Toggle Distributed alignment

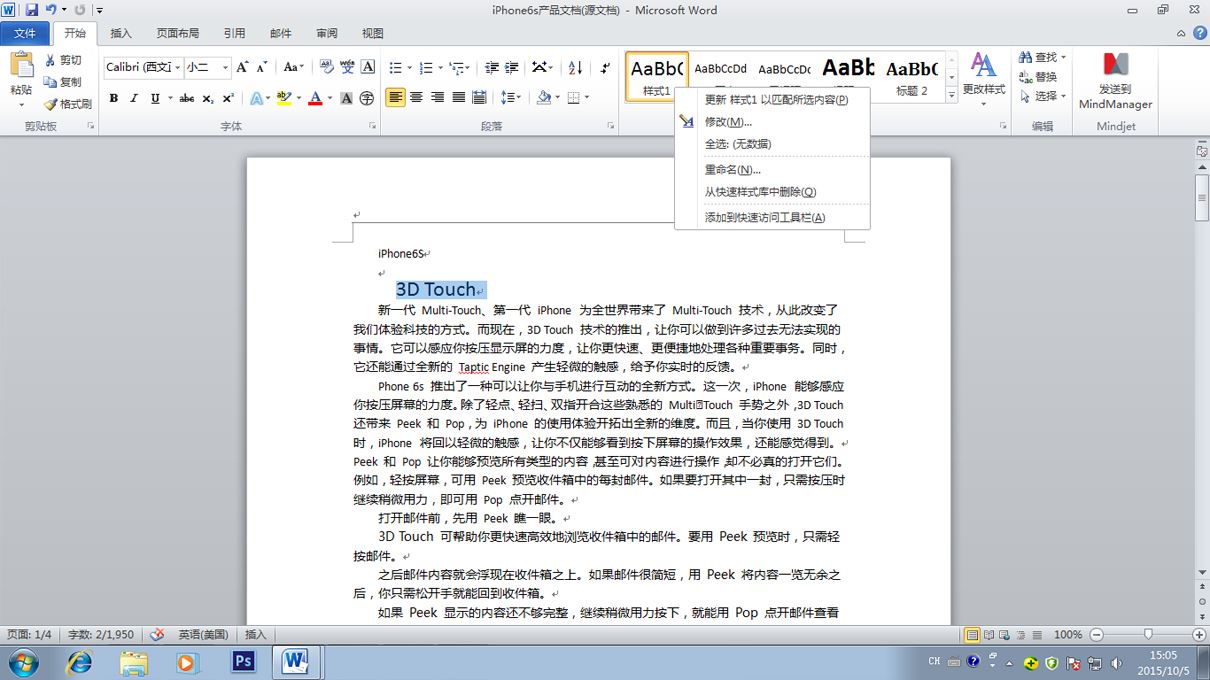(479, 97)
